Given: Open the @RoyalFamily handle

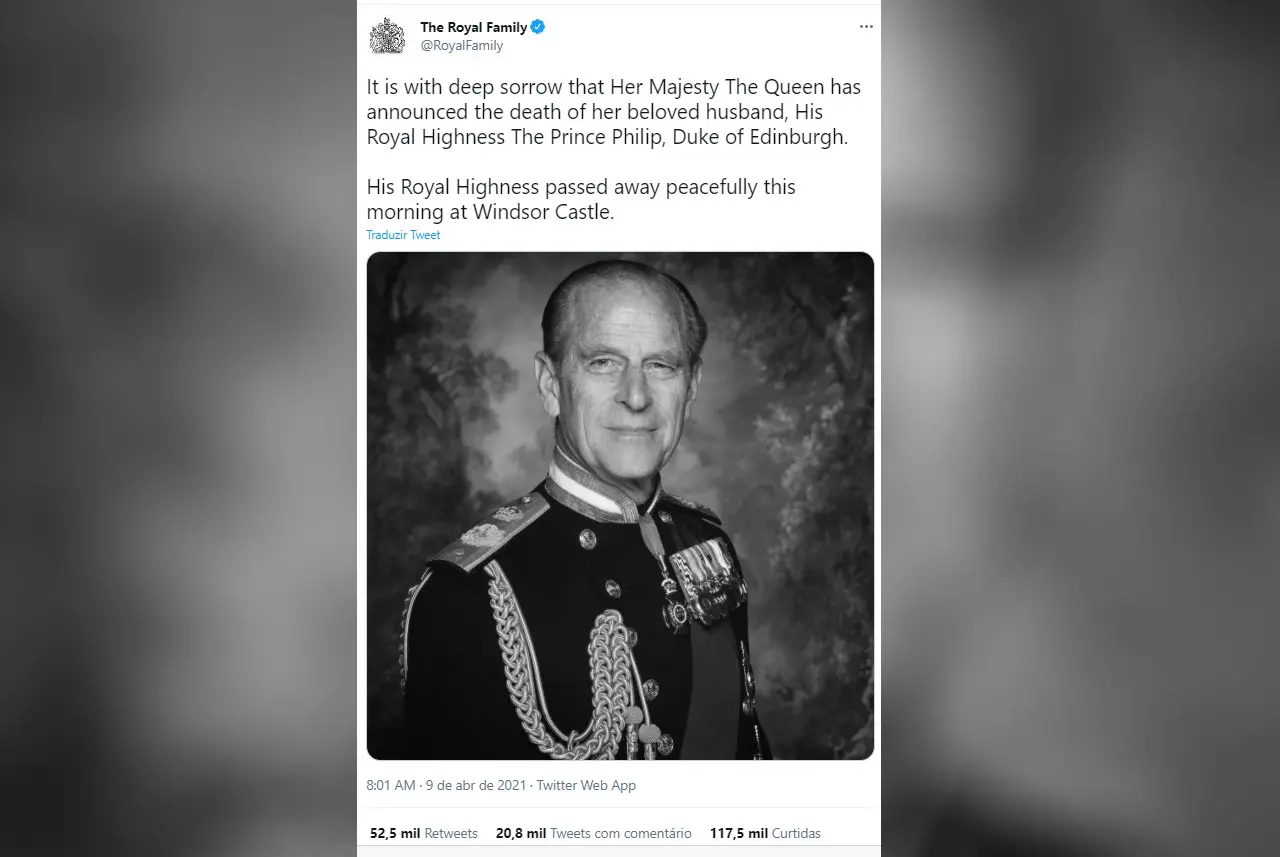Looking at the screenshot, I should (461, 45).
